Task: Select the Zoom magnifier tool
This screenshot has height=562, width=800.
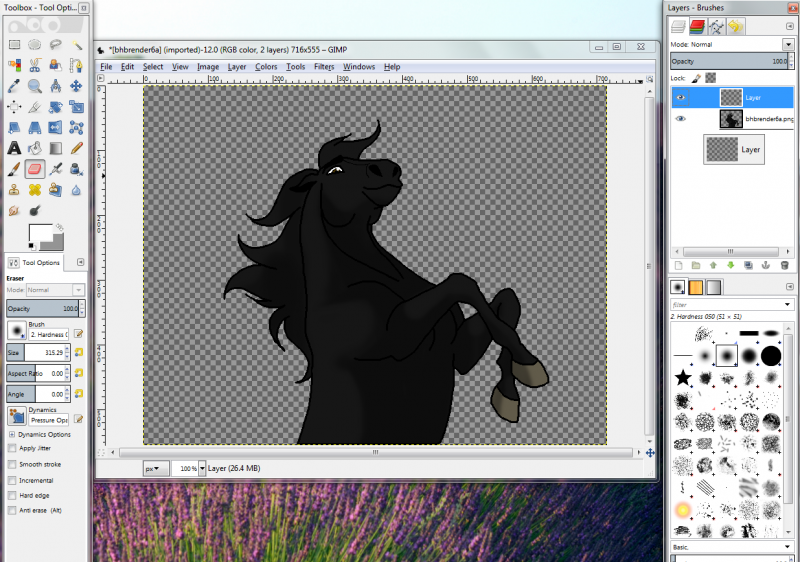Action: tap(35, 86)
